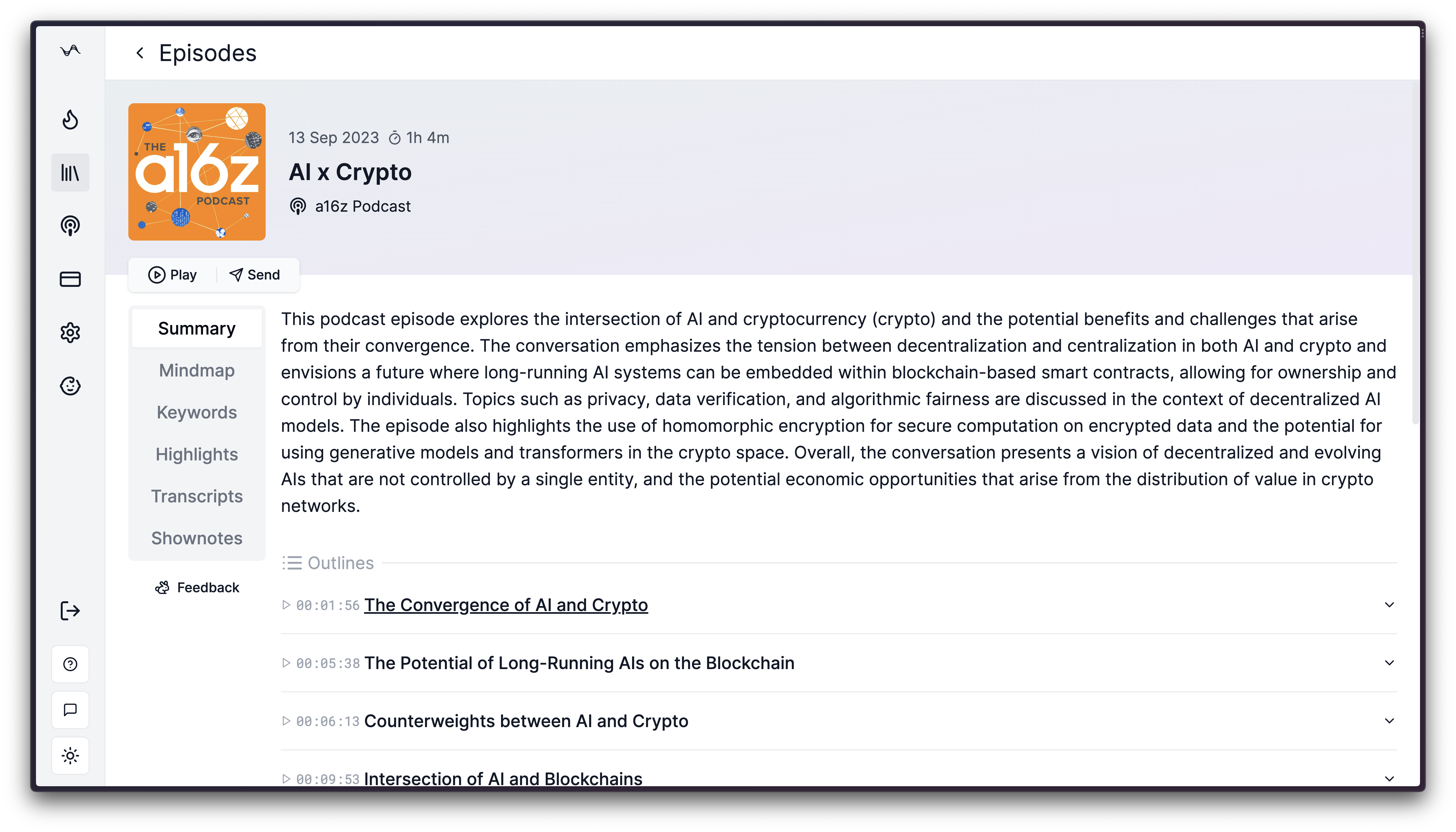Click the logout icon in sidebar

70,611
